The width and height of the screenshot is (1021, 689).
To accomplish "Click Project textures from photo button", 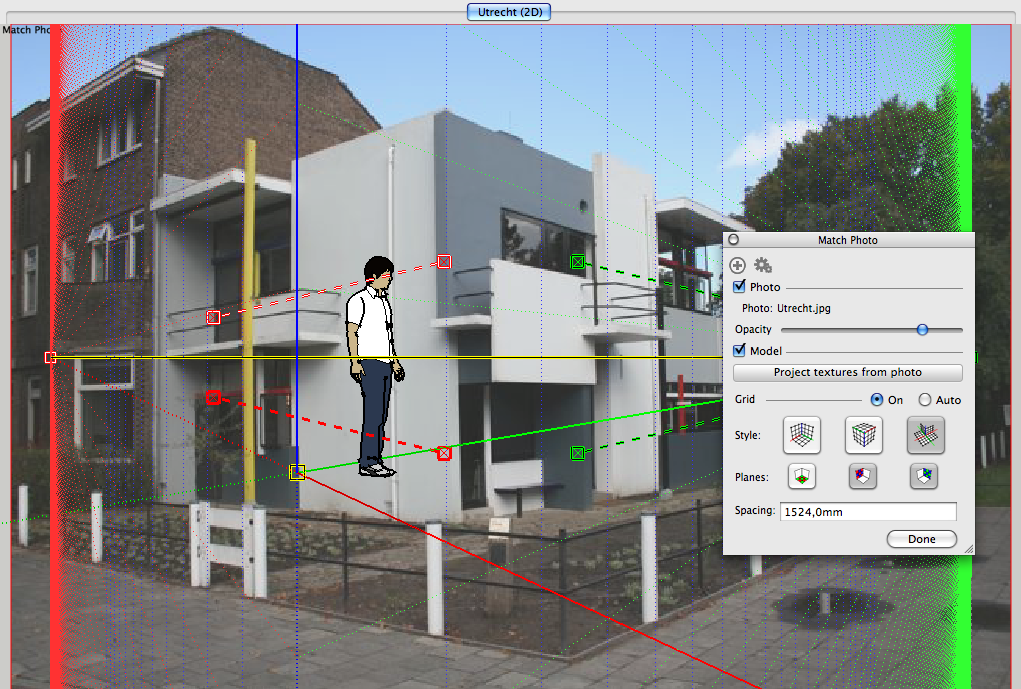I will point(847,373).
